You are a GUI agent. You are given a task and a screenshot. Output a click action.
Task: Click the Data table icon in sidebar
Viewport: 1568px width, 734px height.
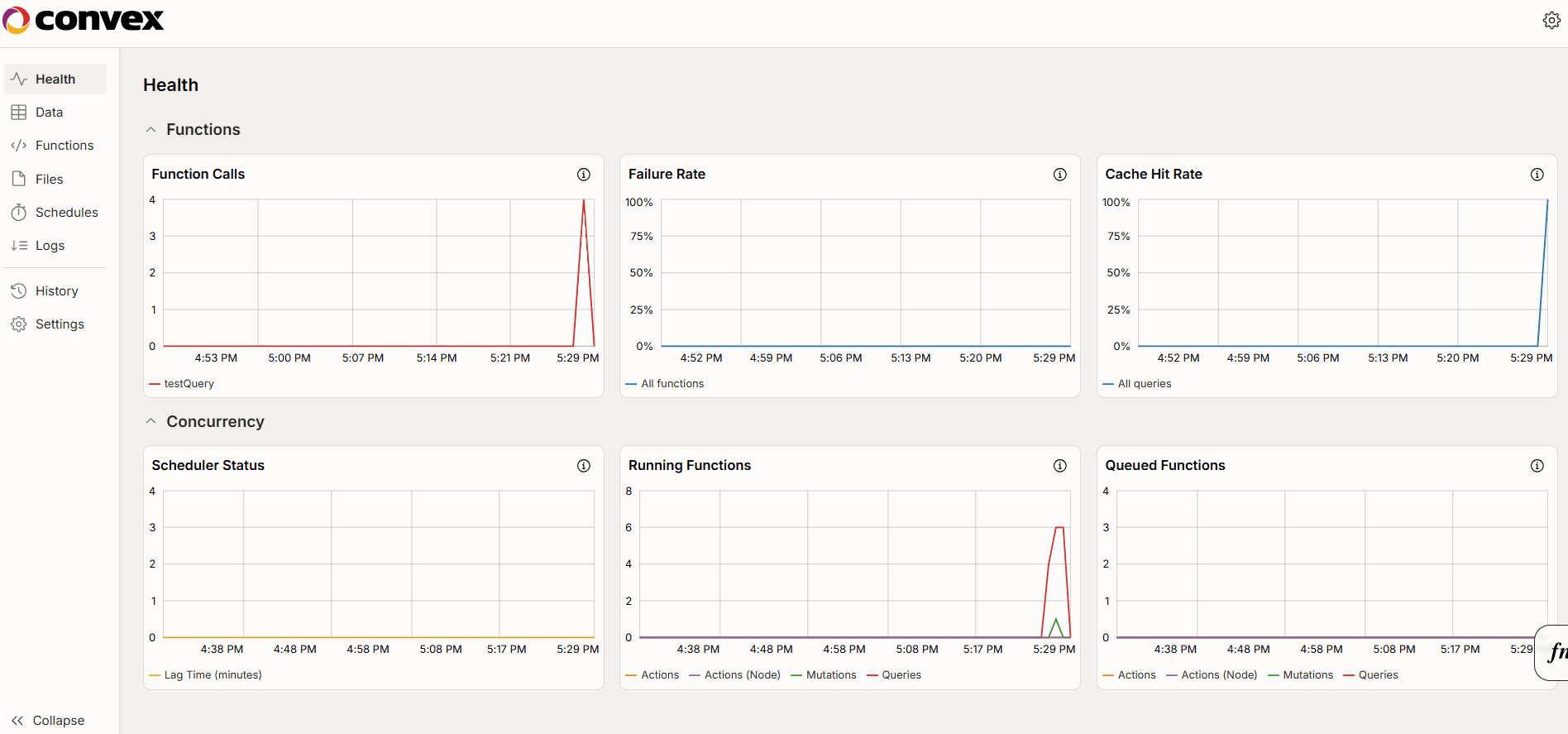pyautogui.click(x=19, y=113)
